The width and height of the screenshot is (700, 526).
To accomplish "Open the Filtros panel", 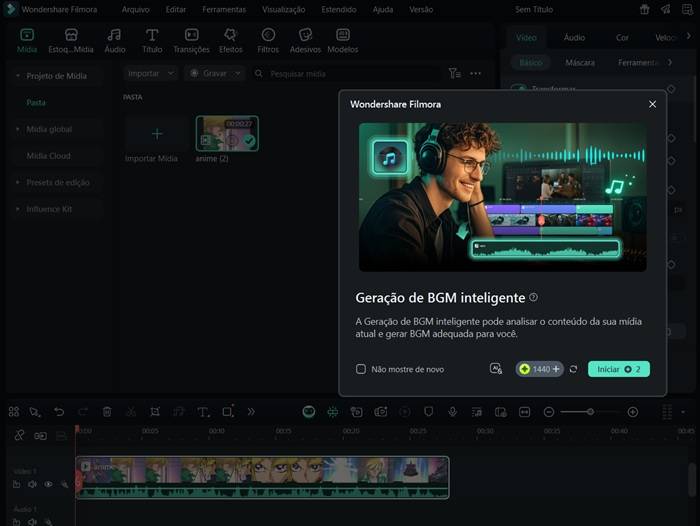I will 268,35.
